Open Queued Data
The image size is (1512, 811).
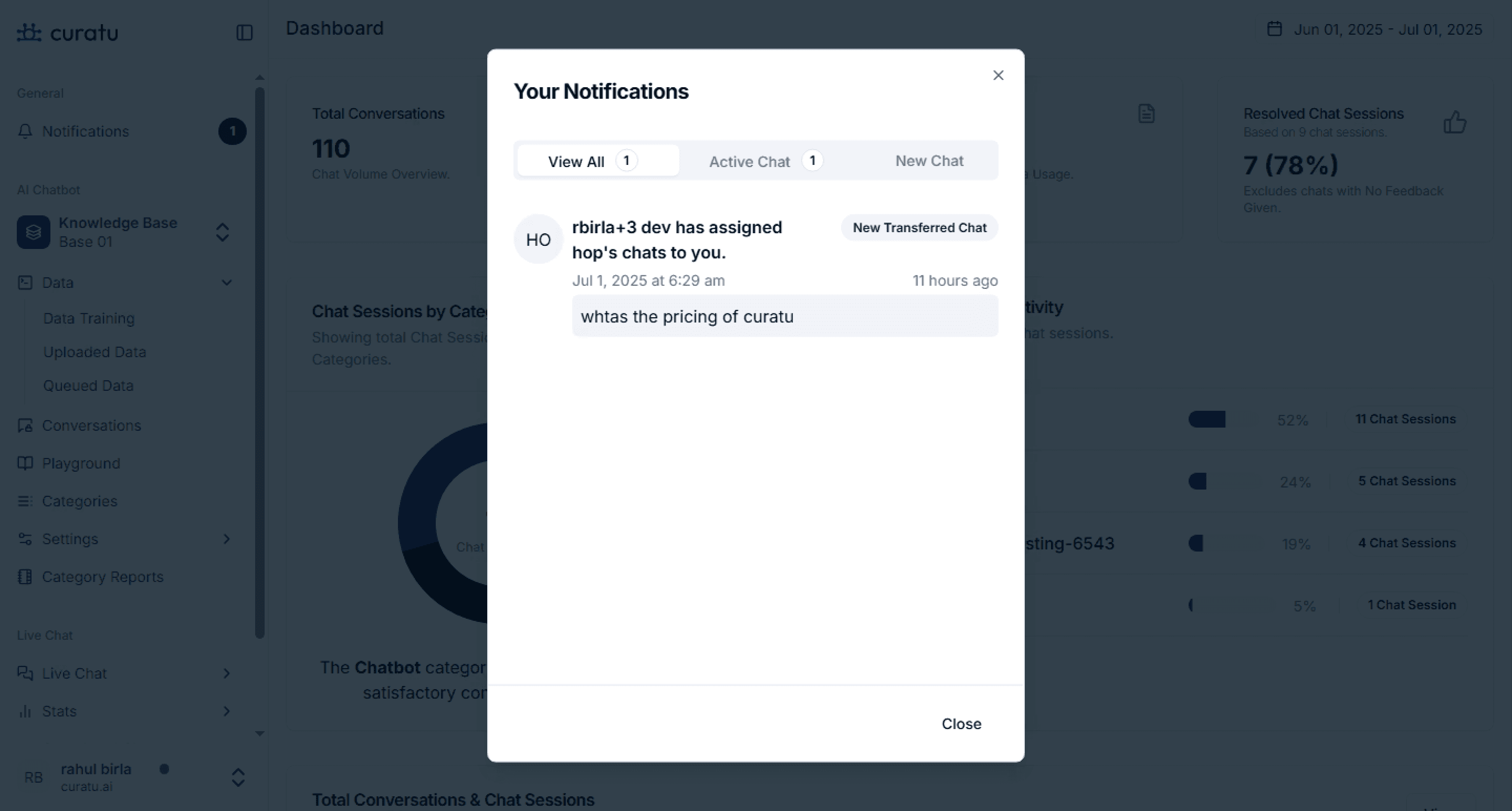click(x=89, y=385)
